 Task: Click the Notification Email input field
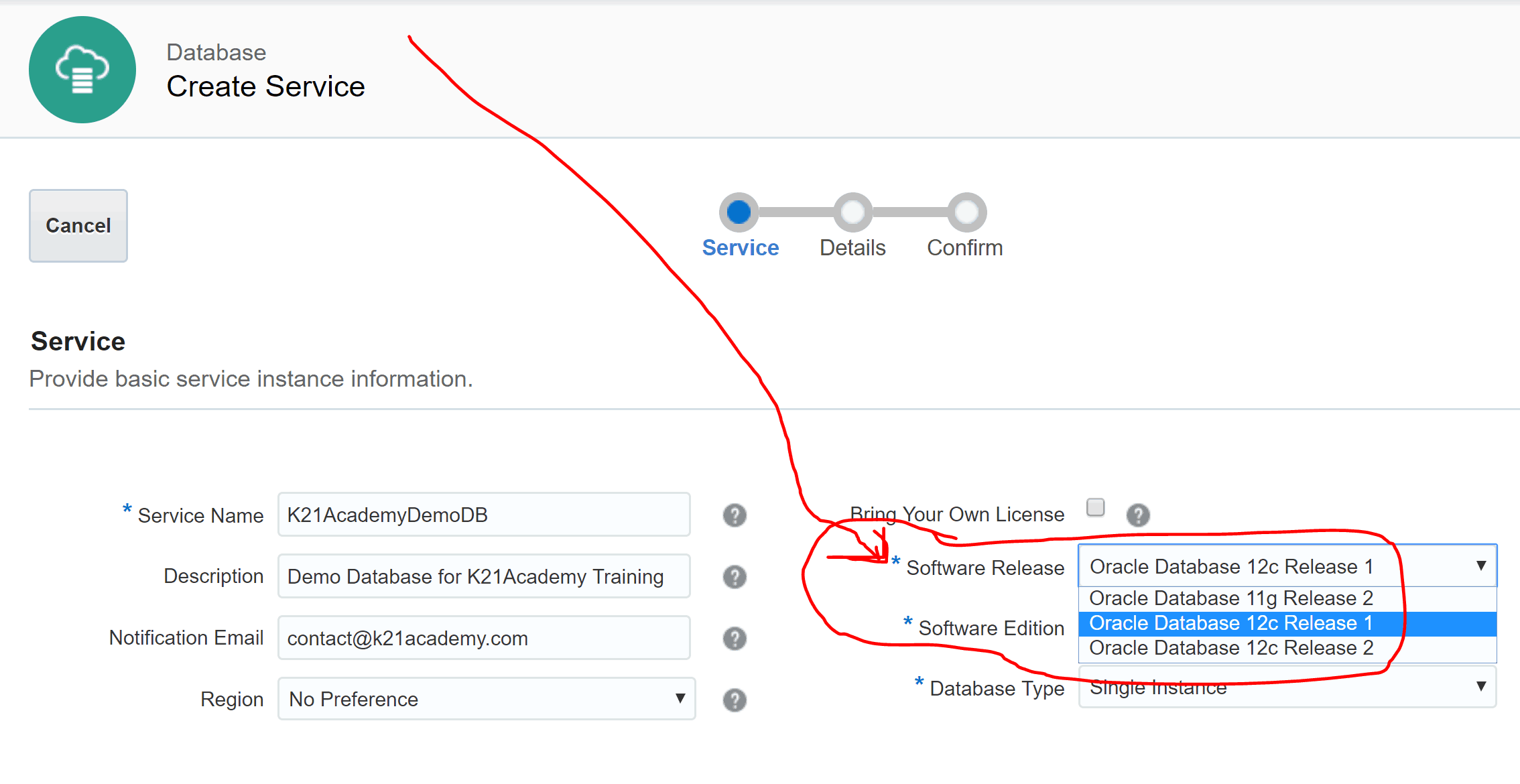(484, 638)
